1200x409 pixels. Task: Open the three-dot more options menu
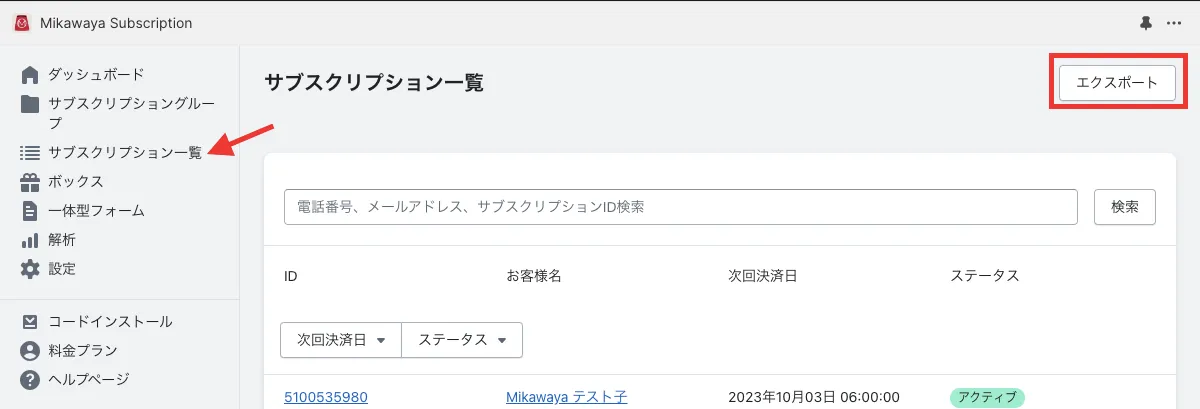coord(1174,23)
